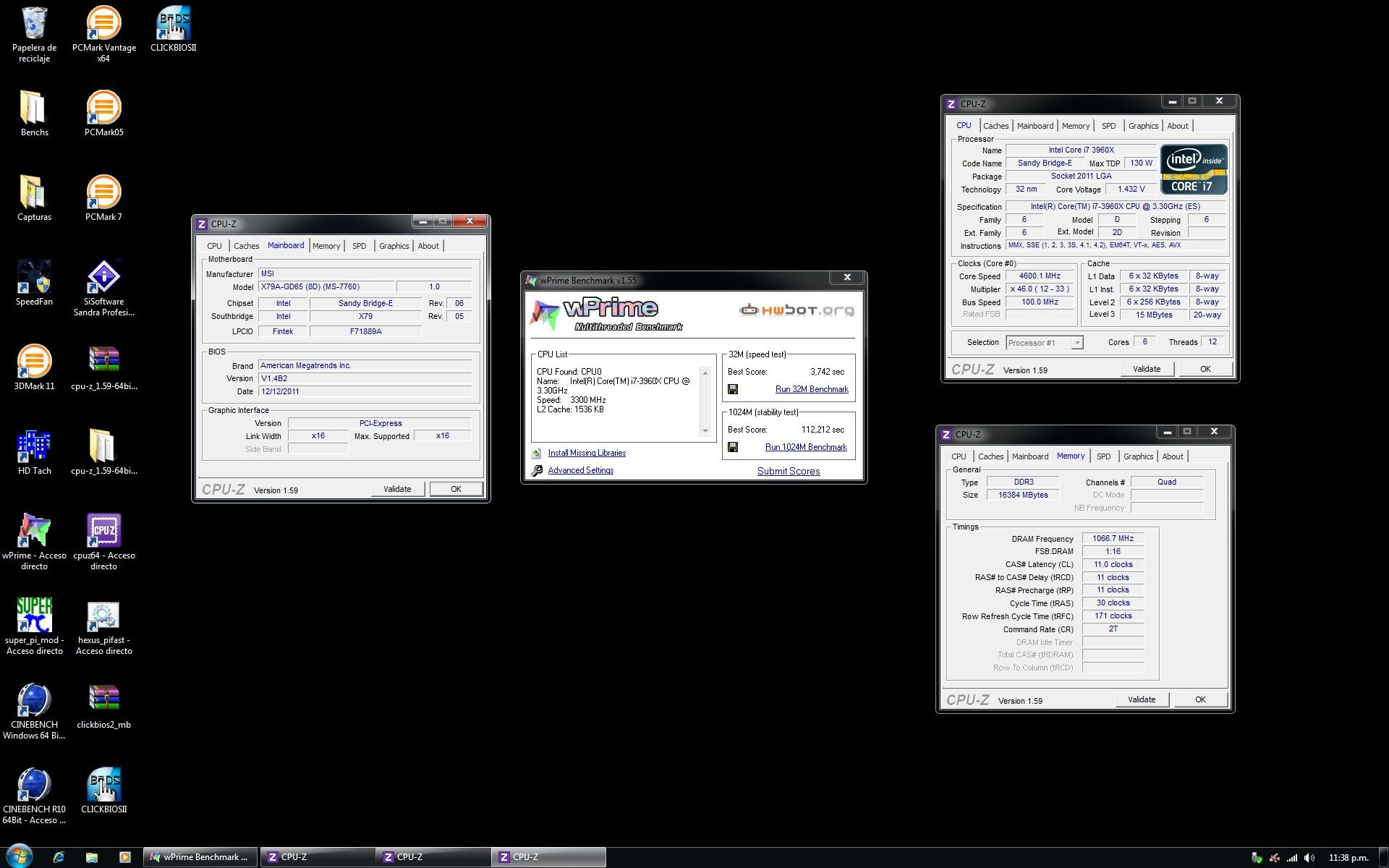The height and width of the screenshot is (868, 1389).
Task: Open the Capturas folder
Action: [34, 198]
